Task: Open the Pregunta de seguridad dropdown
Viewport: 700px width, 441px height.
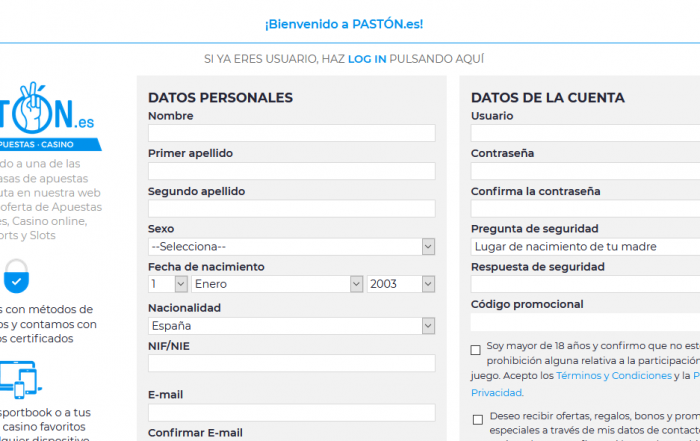Action: tap(585, 246)
